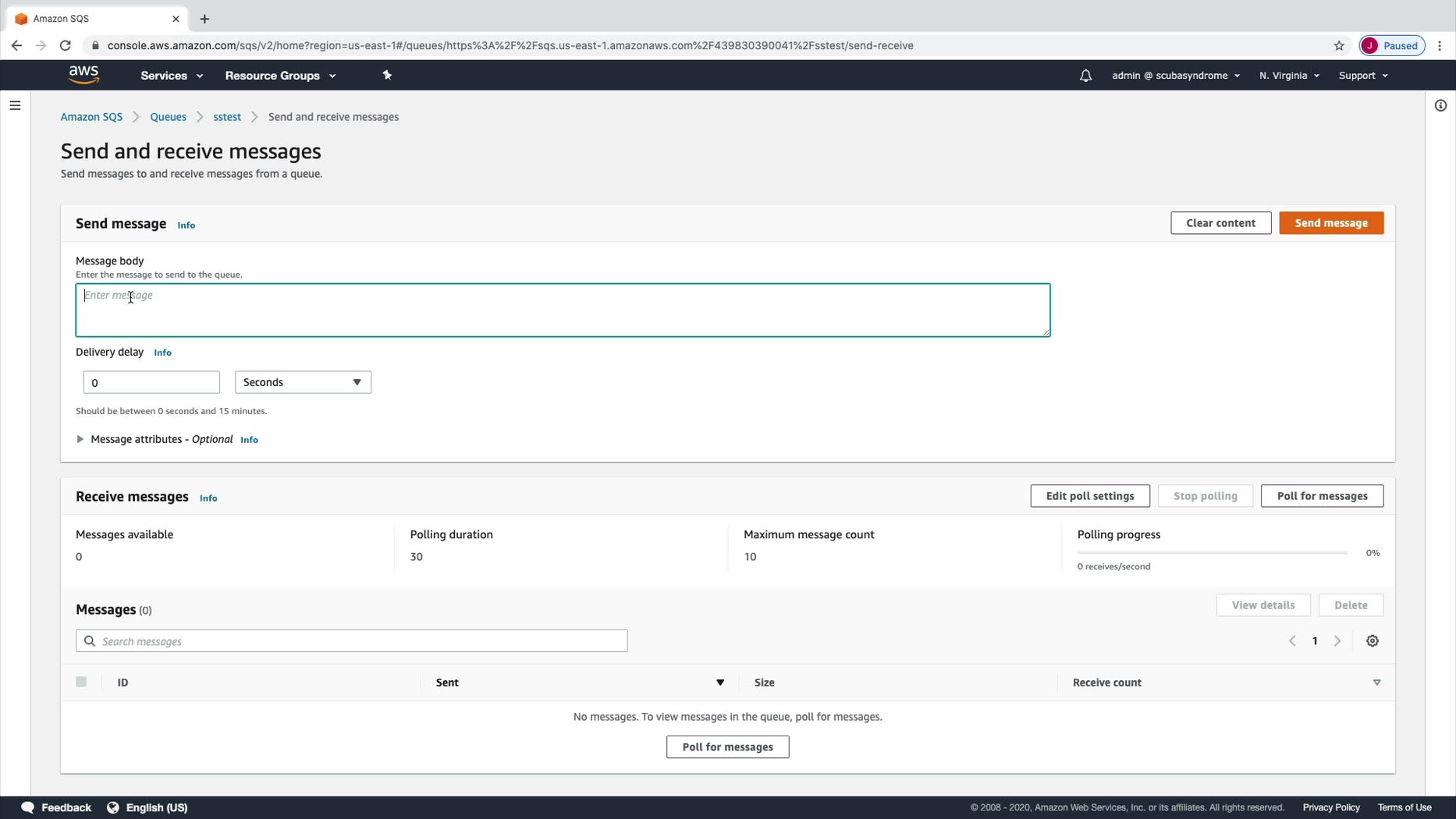Click the browser forward arrow
This screenshot has height=819, width=1456.
point(41,45)
